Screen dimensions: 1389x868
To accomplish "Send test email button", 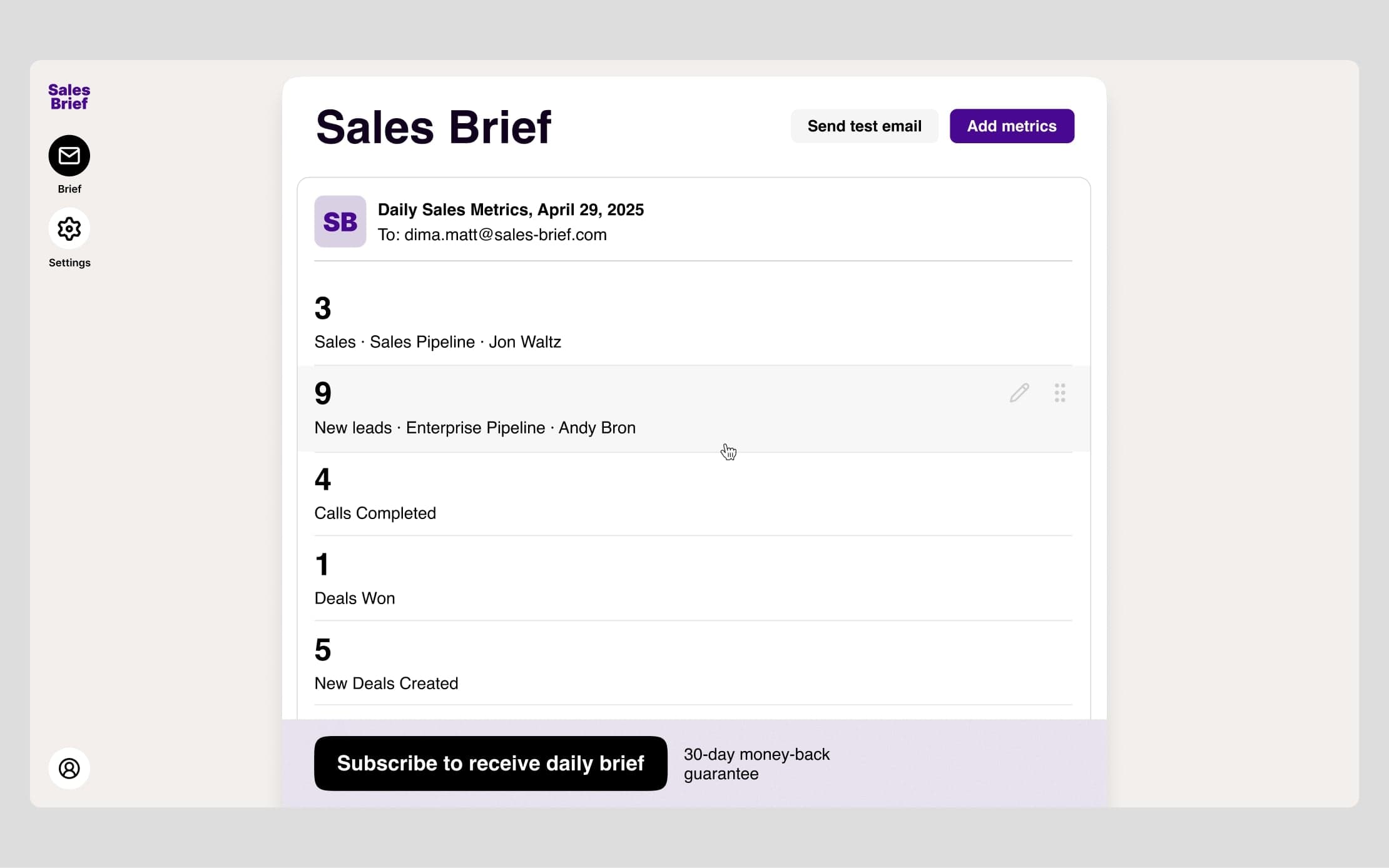I will 864,126.
